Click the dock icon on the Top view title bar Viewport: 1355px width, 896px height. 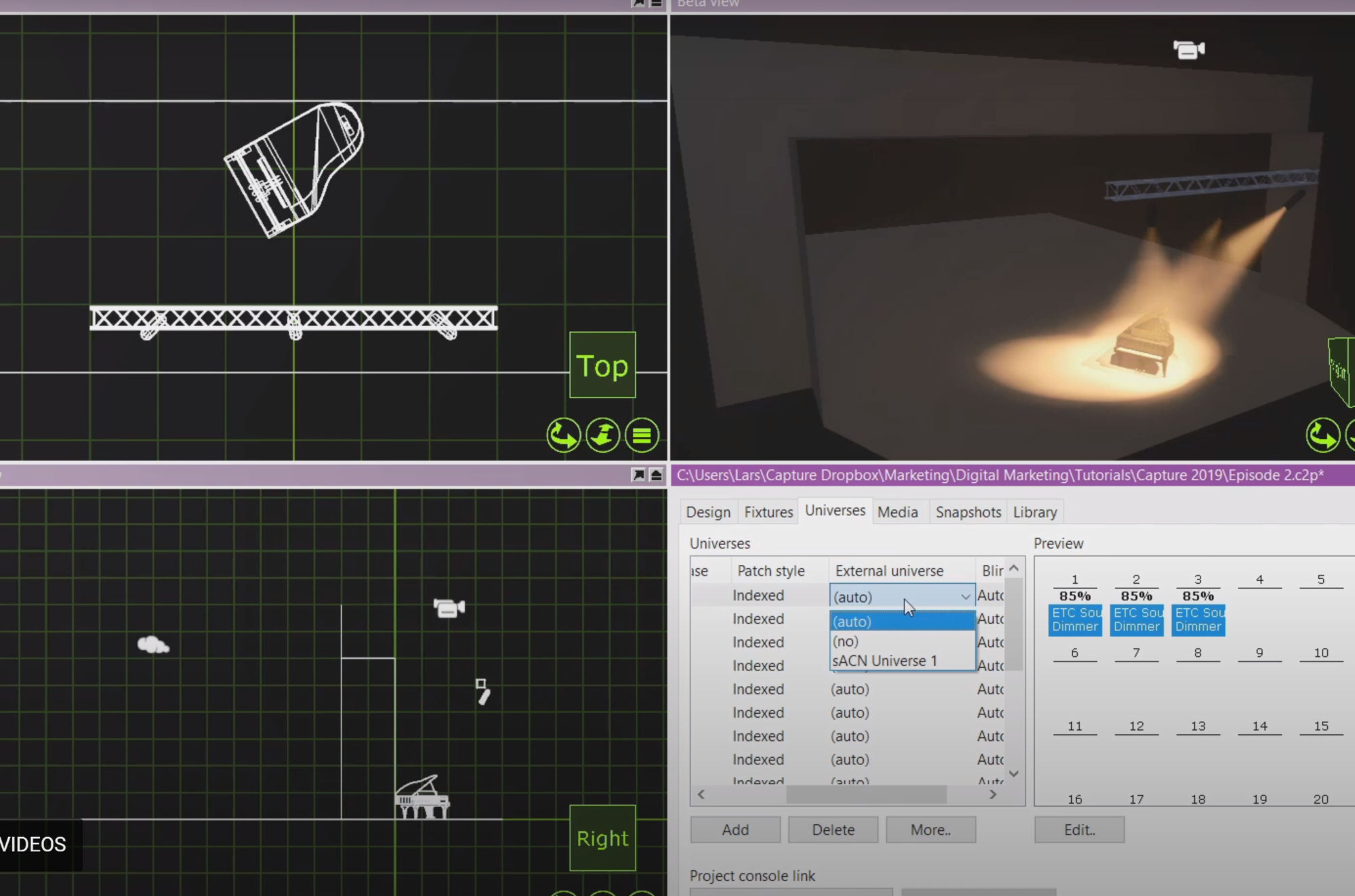(x=656, y=3)
